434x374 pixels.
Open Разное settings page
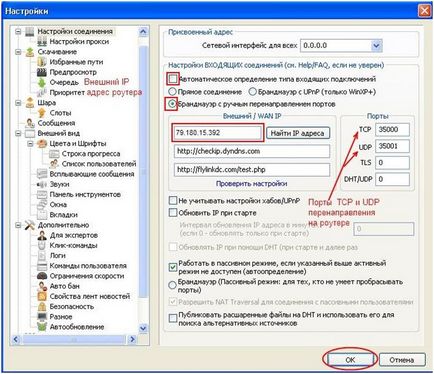click(61, 317)
